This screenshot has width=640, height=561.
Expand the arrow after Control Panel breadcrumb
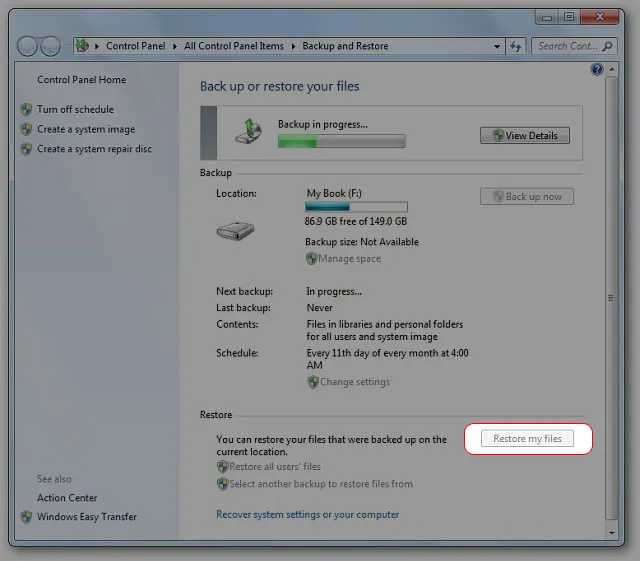coord(177,46)
